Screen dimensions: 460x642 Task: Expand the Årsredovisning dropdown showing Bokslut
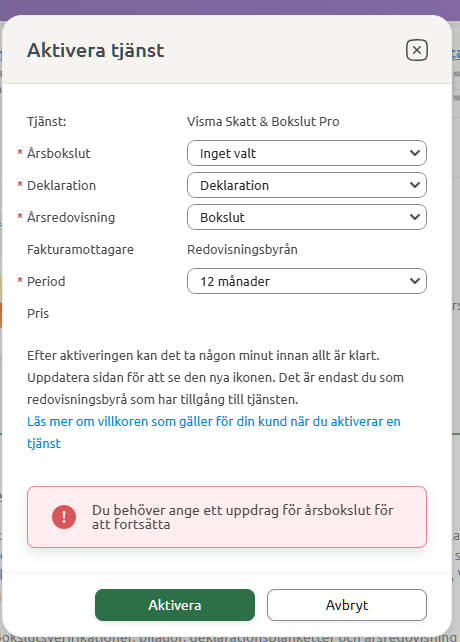307,217
